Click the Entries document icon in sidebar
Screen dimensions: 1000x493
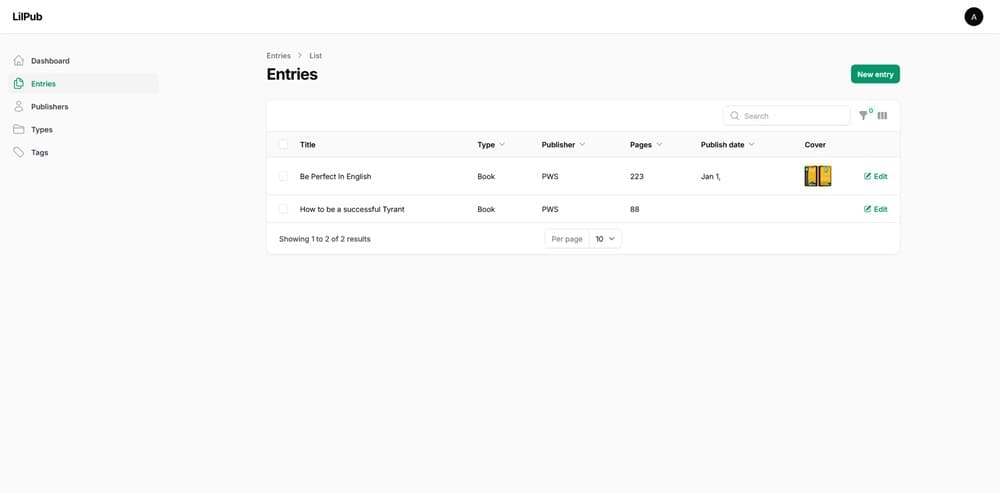tap(19, 84)
